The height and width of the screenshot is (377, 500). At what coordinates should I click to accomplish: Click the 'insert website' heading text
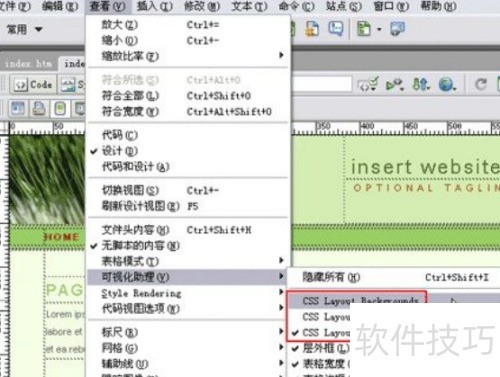coord(425,167)
